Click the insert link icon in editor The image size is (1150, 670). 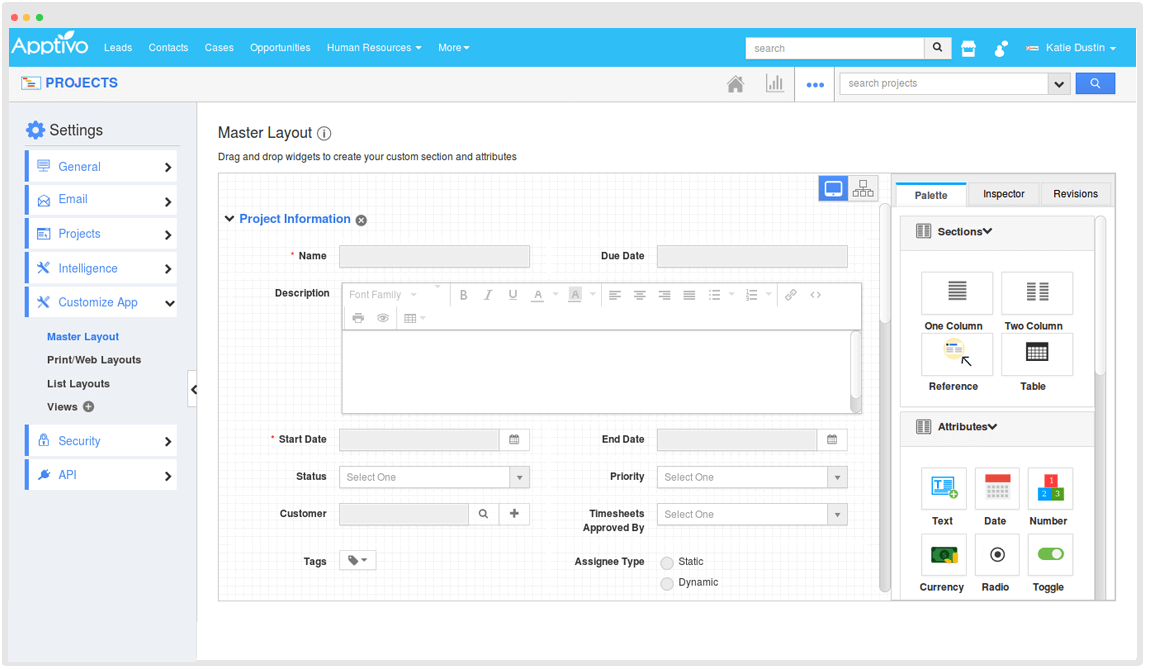(x=790, y=295)
